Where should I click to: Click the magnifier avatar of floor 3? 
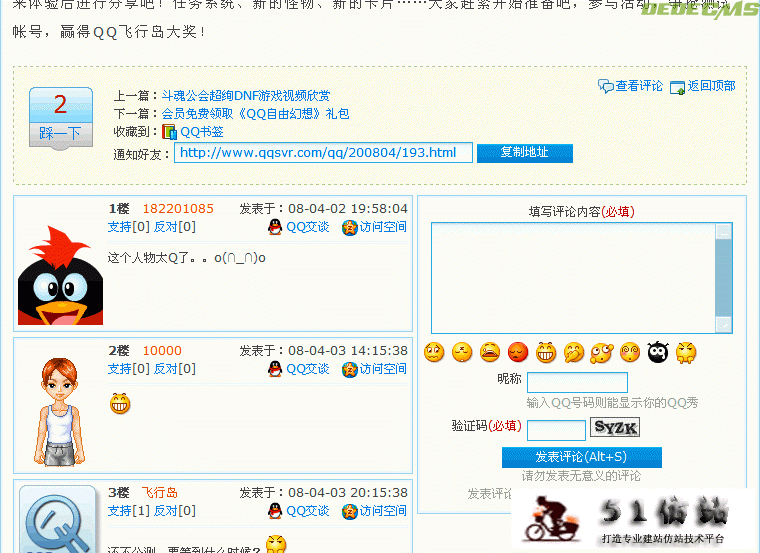coord(58,519)
